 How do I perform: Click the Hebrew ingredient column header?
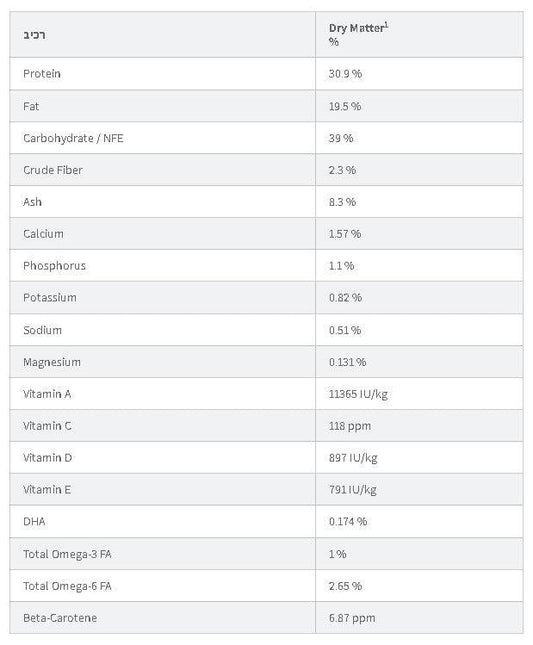(34, 35)
